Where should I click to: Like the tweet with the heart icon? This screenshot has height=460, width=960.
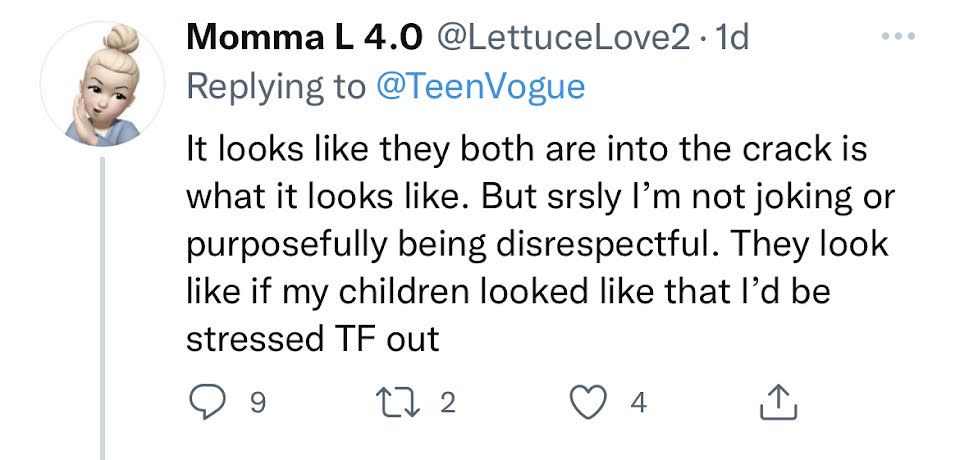pos(587,402)
